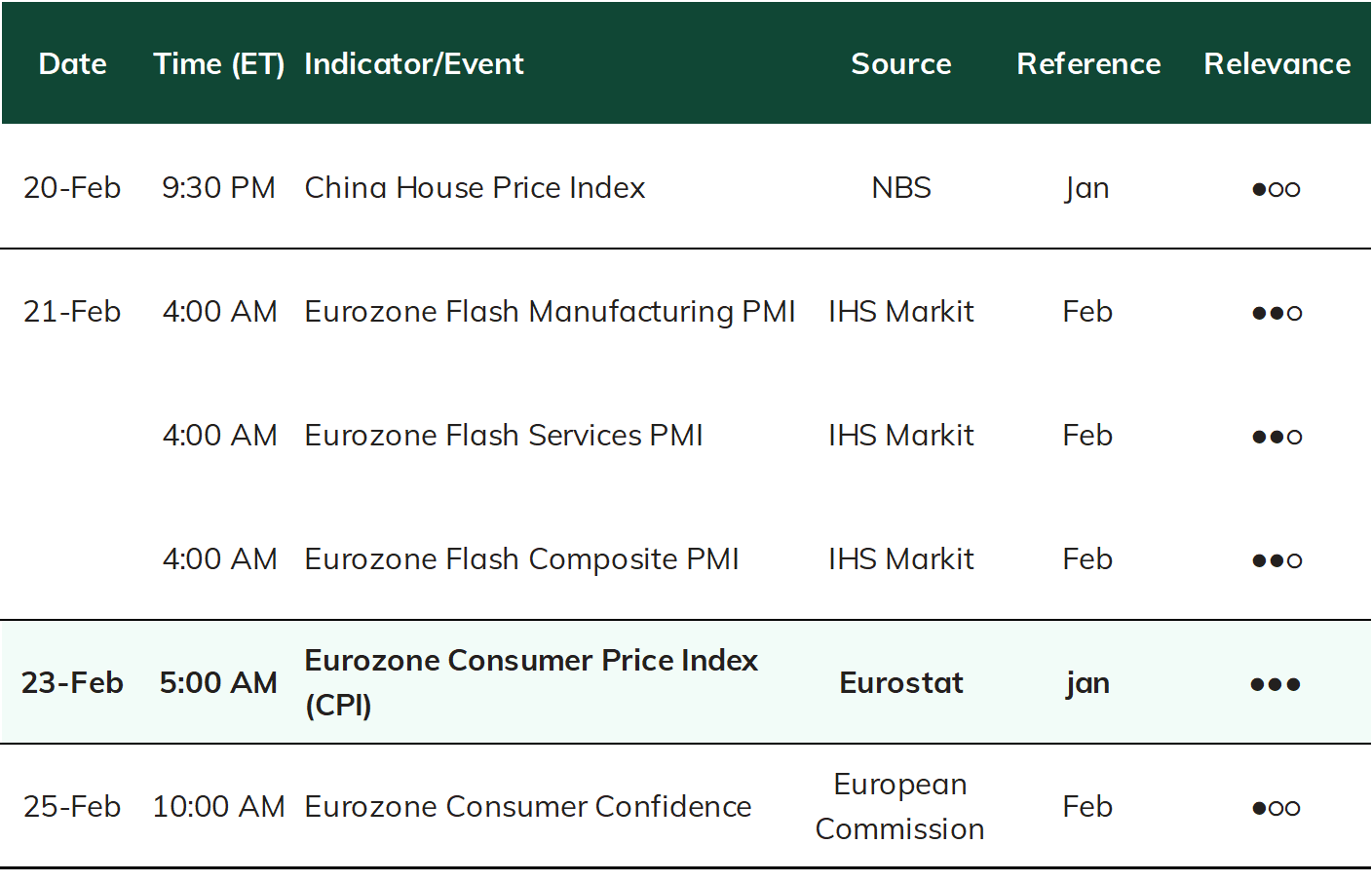Click the Source column header
Image resolution: width=1372 pixels, height=883 pixels.
tap(901, 64)
